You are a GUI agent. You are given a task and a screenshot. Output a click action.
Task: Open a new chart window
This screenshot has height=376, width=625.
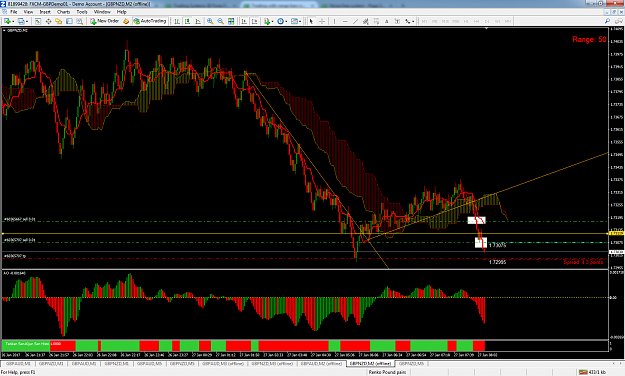[x=7, y=21]
